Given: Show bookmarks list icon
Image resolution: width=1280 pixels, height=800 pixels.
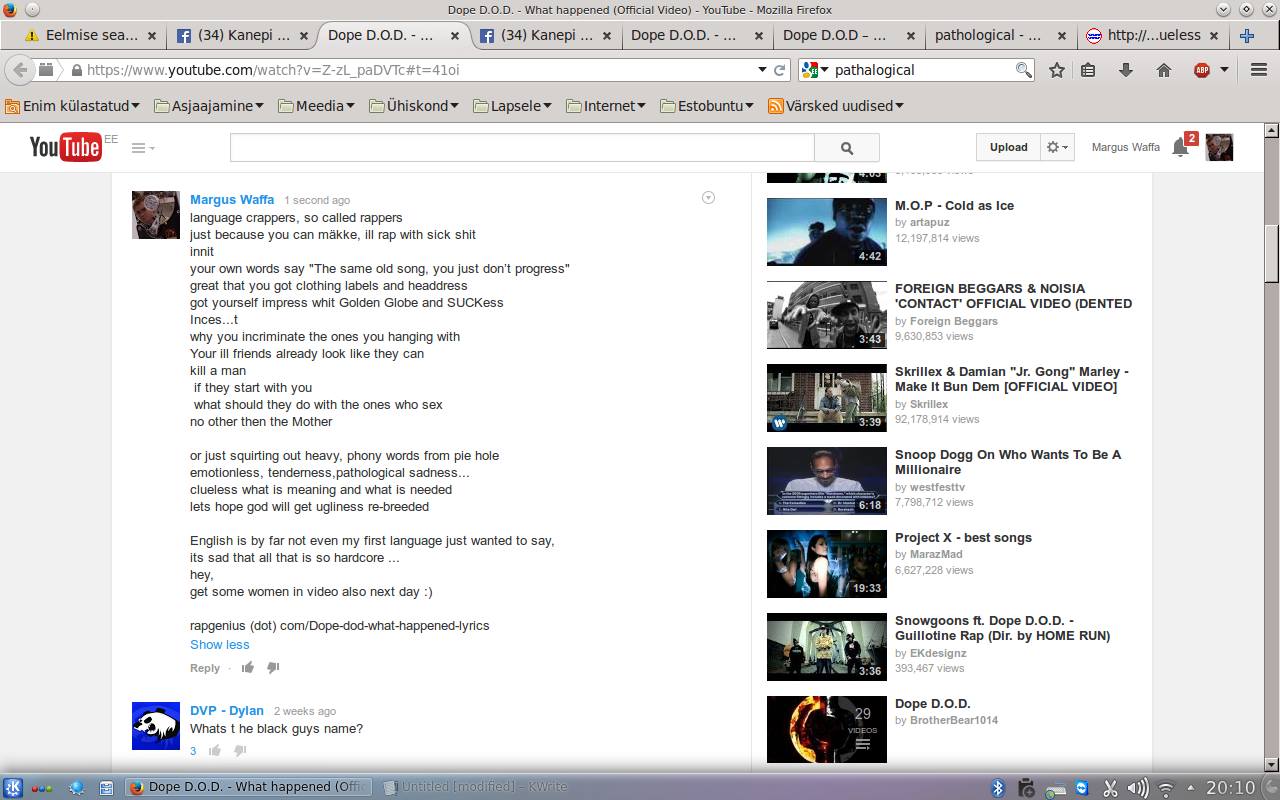Looking at the screenshot, I should point(1089,70).
